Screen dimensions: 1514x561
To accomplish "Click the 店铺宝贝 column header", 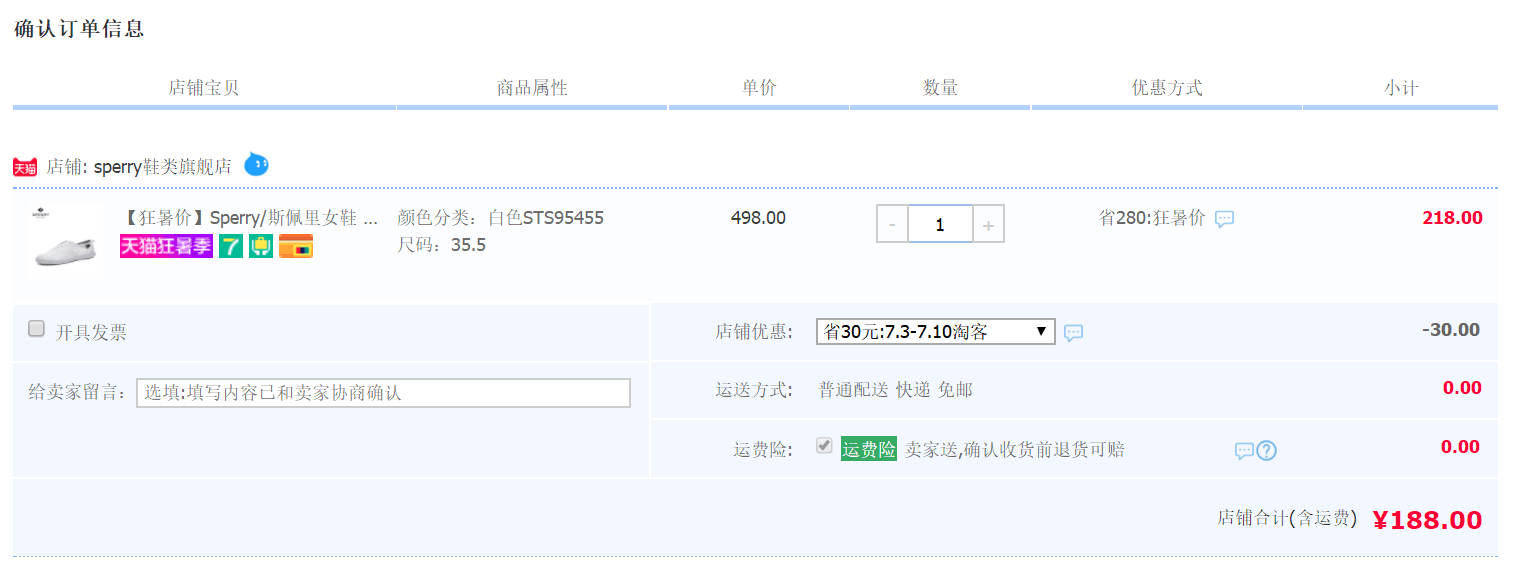I will 204,88.
